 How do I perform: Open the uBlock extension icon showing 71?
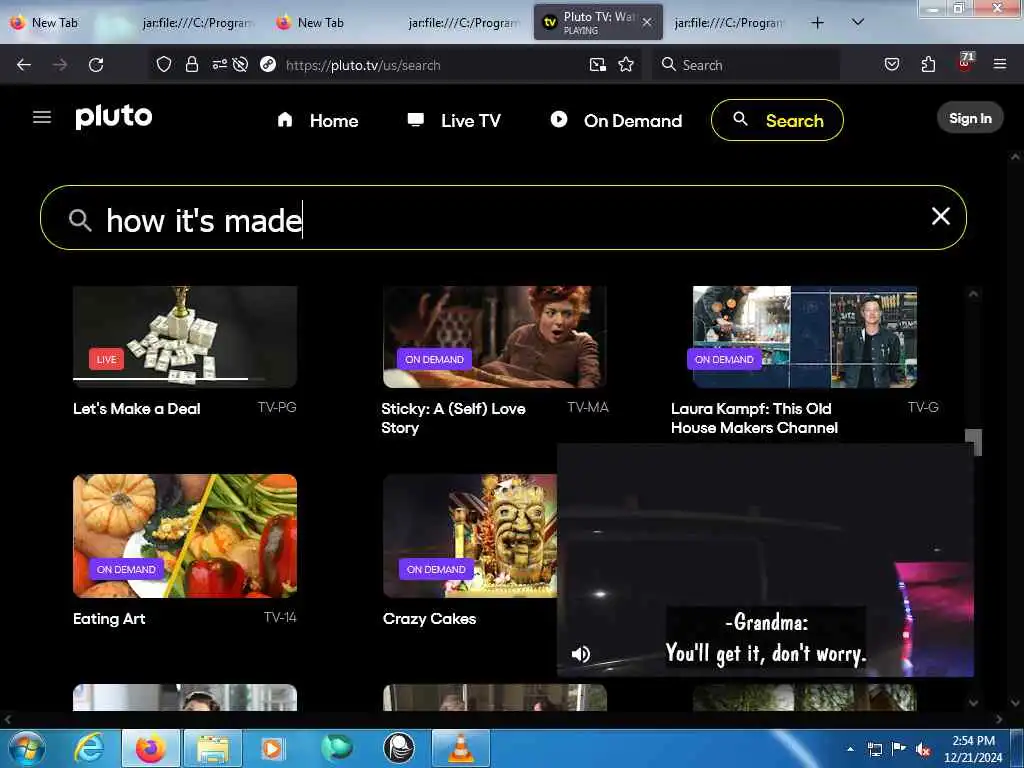pos(965,63)
